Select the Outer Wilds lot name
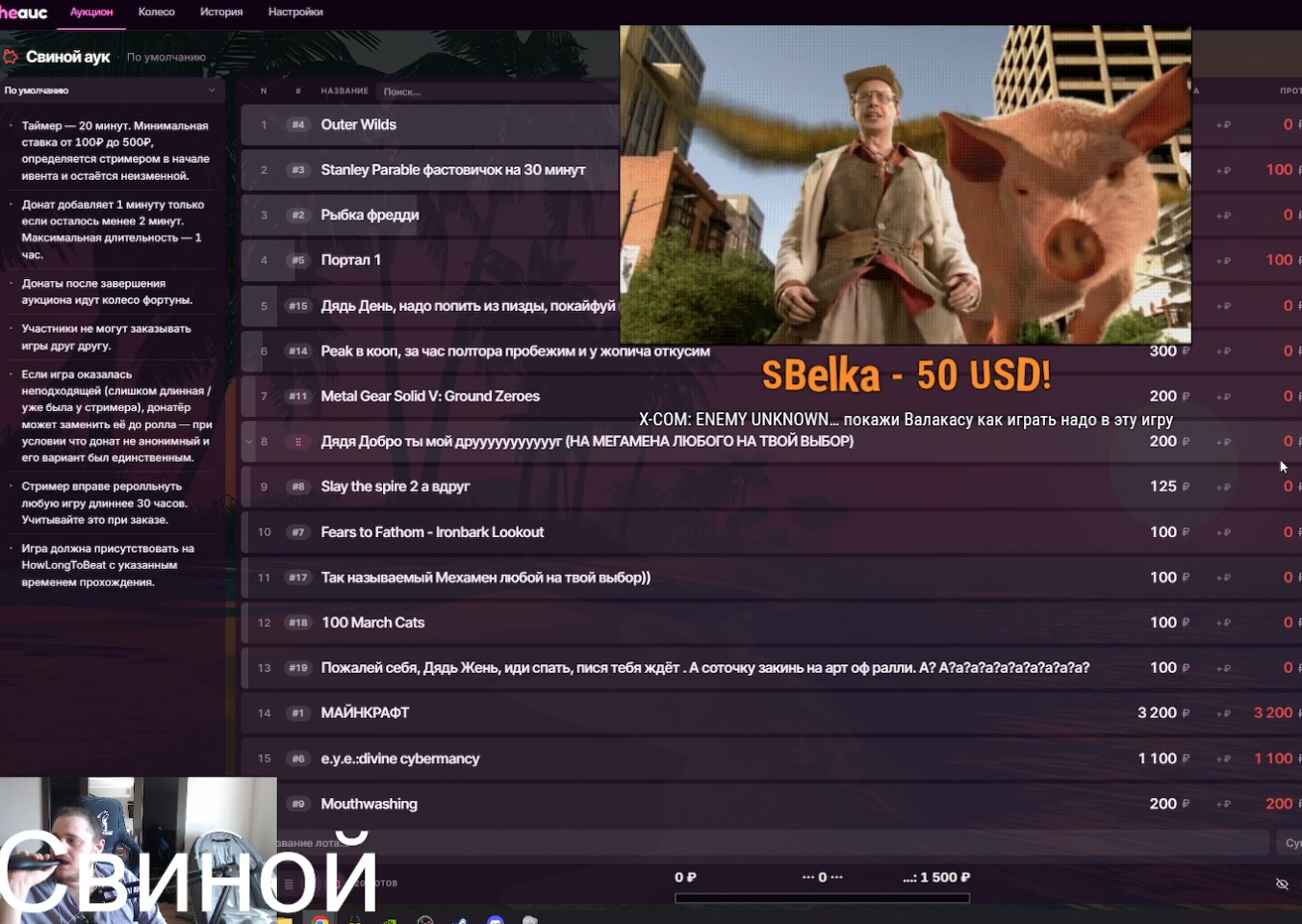 click(x=358, y=124)
